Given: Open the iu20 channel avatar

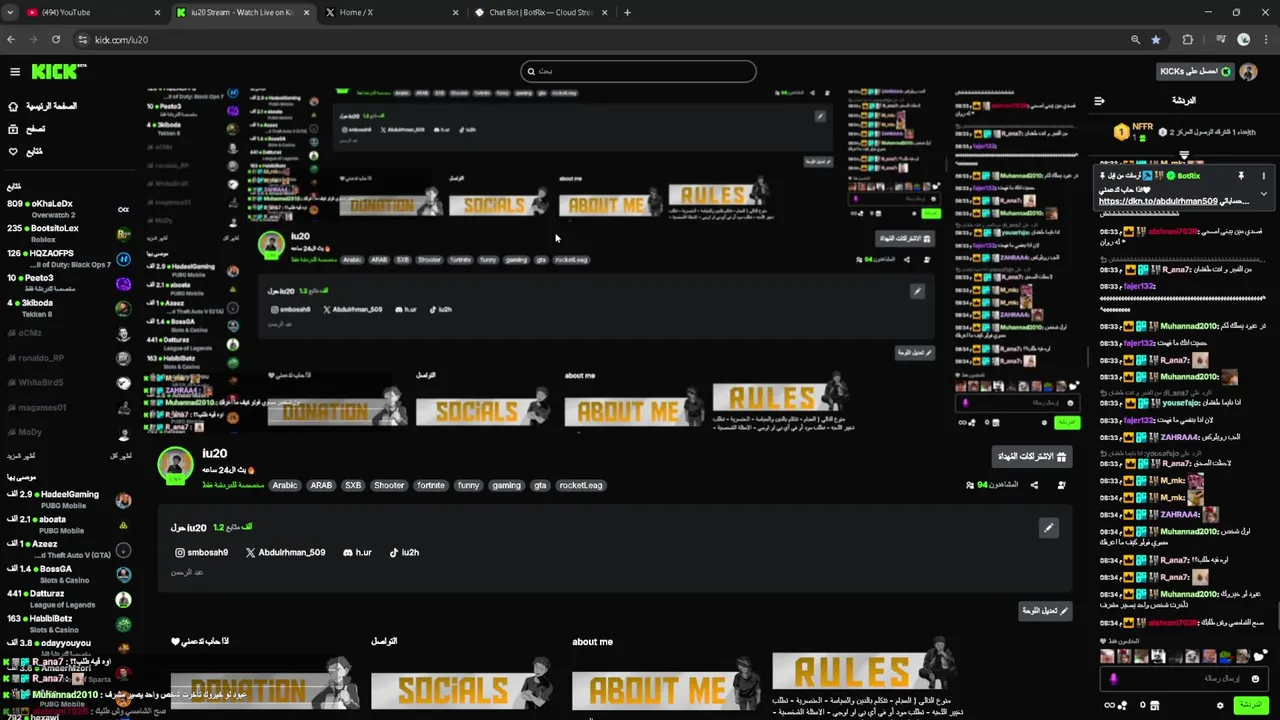Looking at the screenshot, I should (176, 465).
